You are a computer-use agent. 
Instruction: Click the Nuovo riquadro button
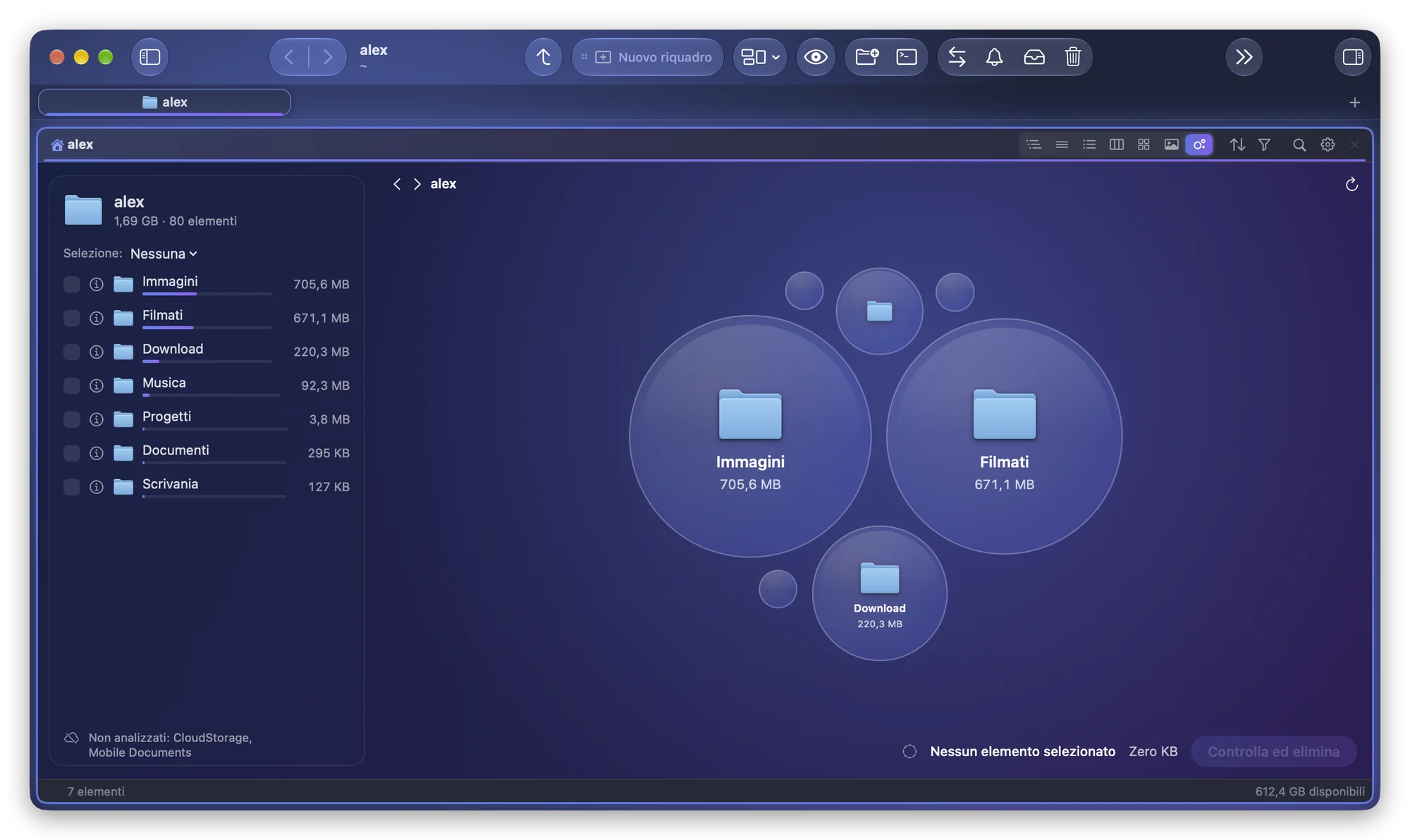click(x=647, y=57)
